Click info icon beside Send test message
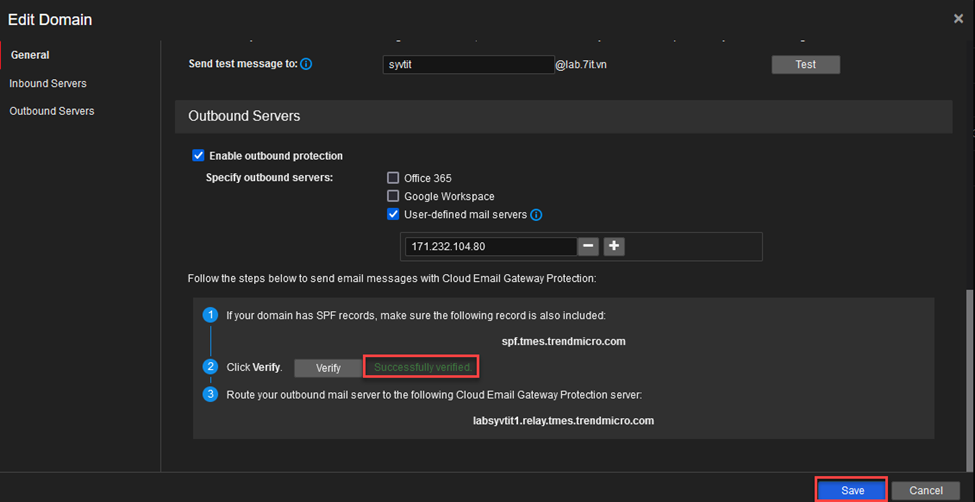Viewport: 975px width, 502px height. coord(306,64)
